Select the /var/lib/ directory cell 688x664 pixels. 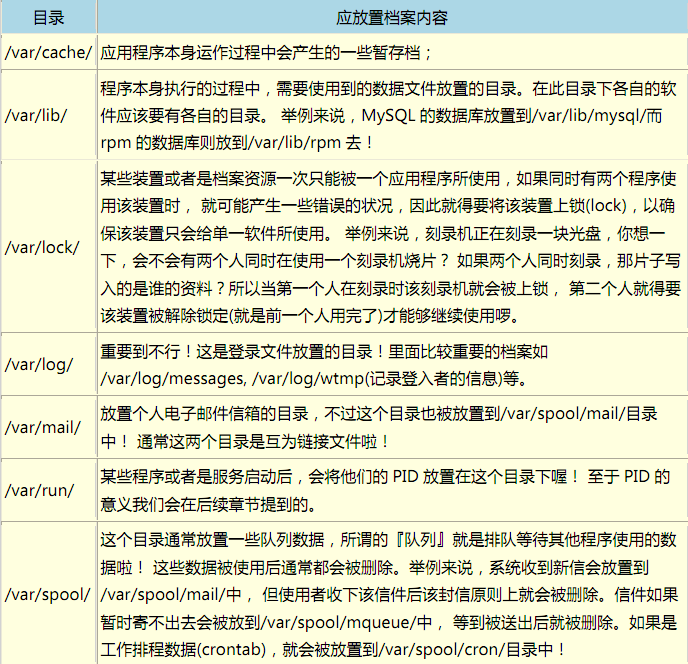(x=49, y=115)
